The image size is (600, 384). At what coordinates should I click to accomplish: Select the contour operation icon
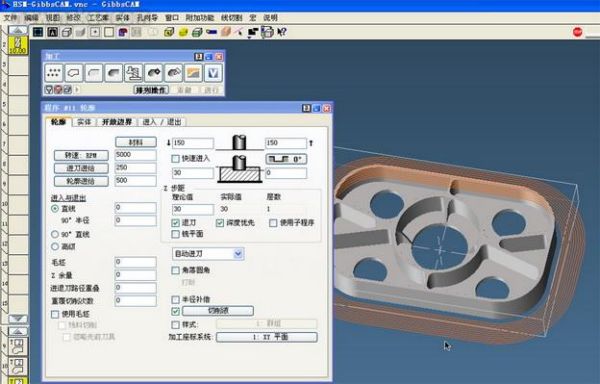[74, 73]
